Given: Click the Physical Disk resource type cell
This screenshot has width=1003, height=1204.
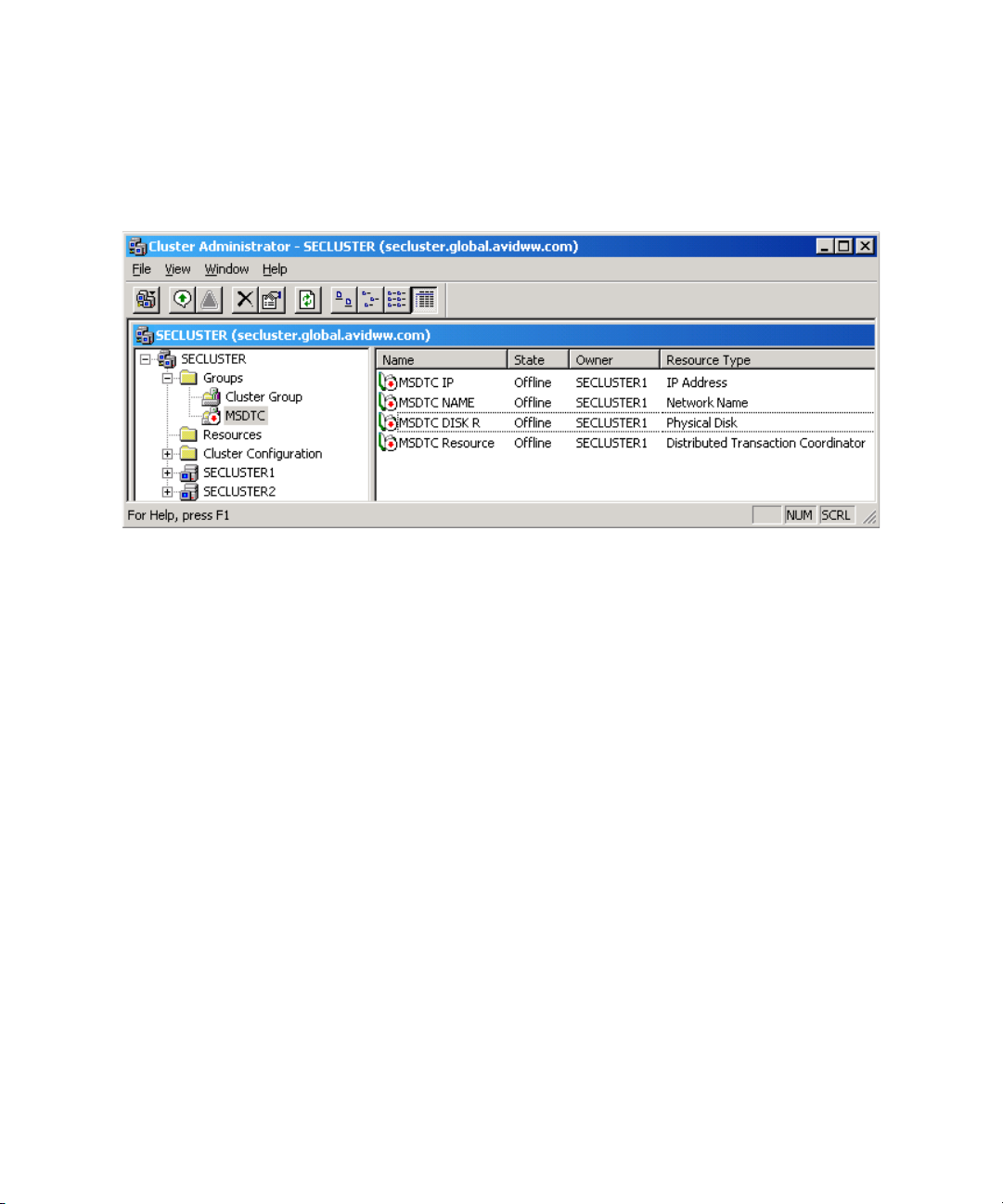Looking at the screenshot, I should (701, 423).
